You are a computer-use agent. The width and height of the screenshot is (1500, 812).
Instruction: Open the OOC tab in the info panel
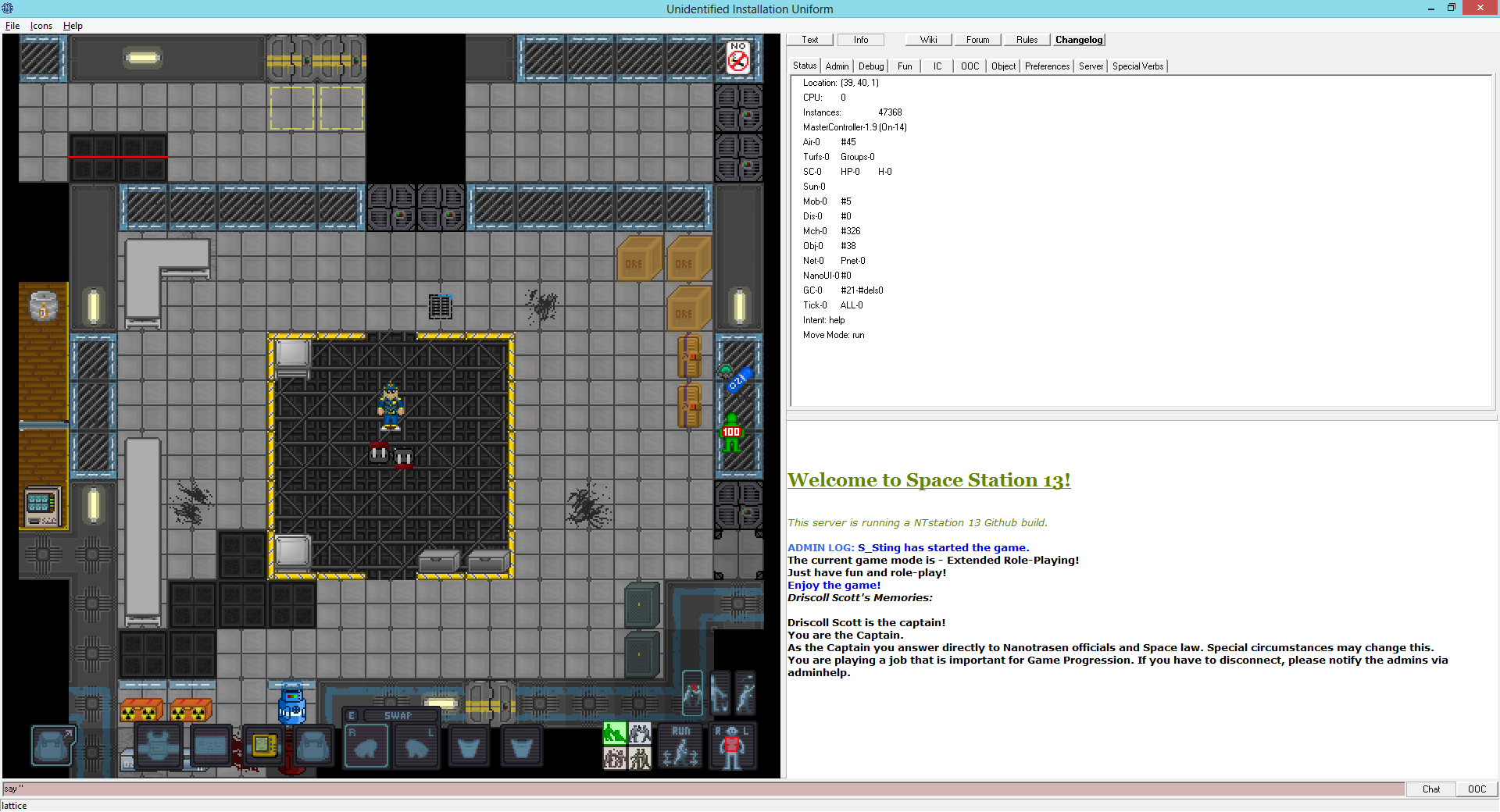click(970, 66)
